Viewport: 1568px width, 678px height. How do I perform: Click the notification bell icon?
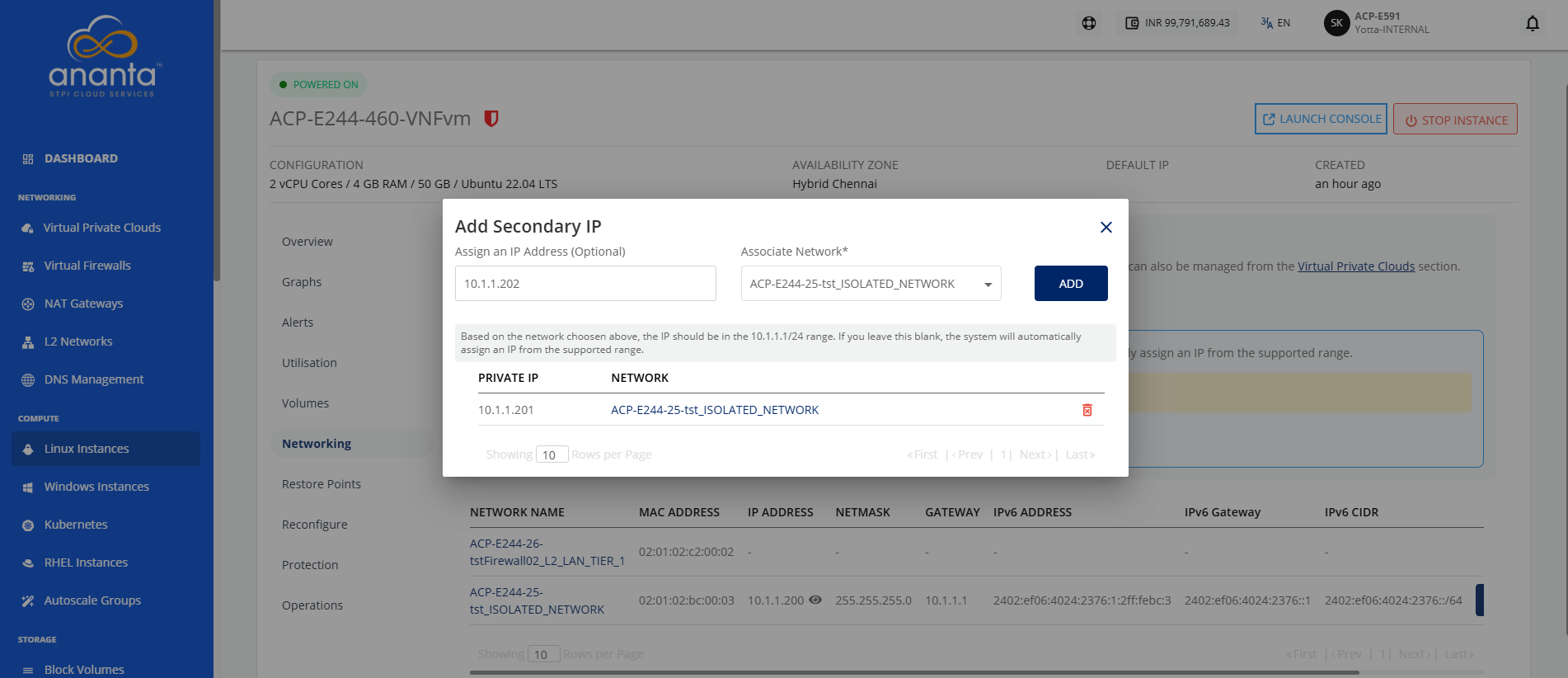(1532, 23)
